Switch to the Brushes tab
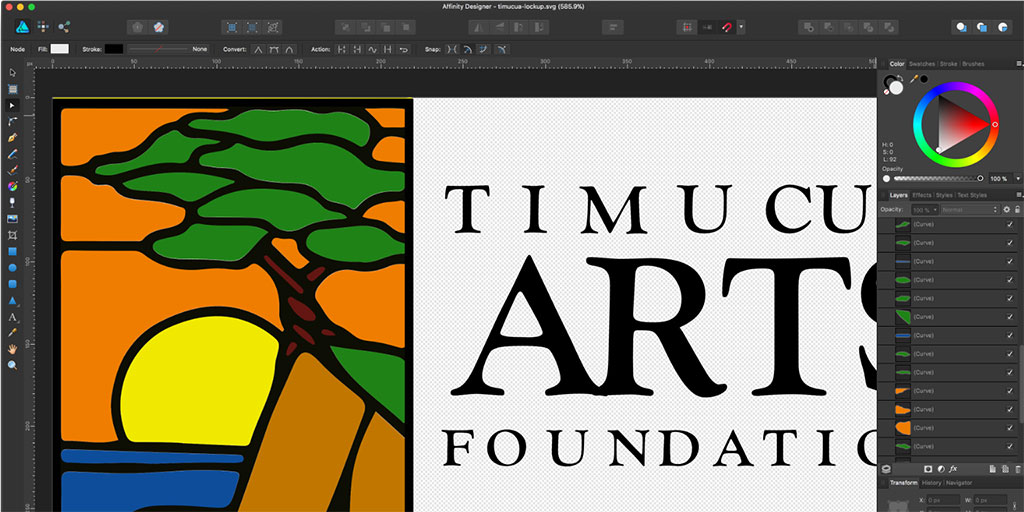Screen dimensions: 1024x512 973,64
